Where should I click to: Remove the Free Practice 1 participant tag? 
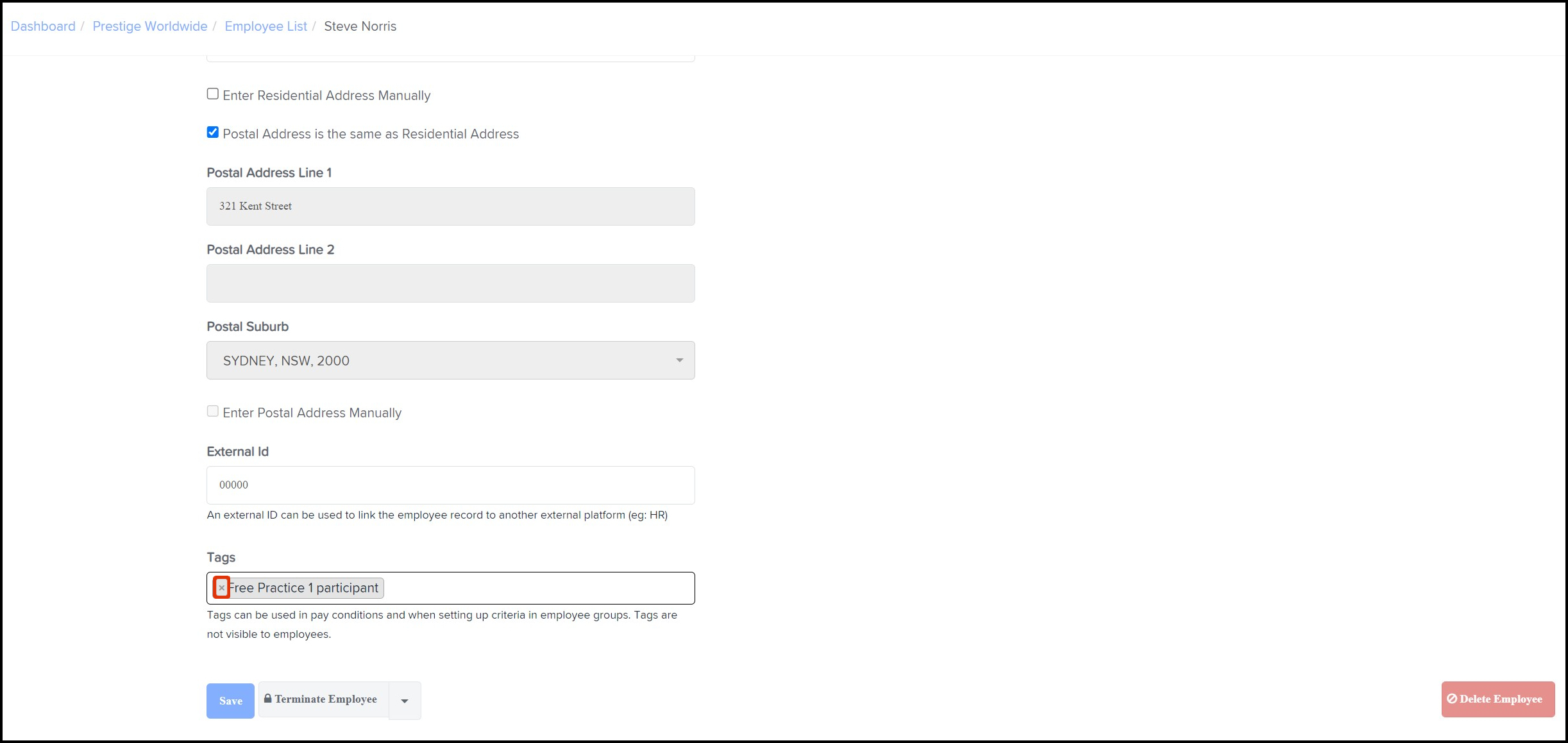point(222,588)
